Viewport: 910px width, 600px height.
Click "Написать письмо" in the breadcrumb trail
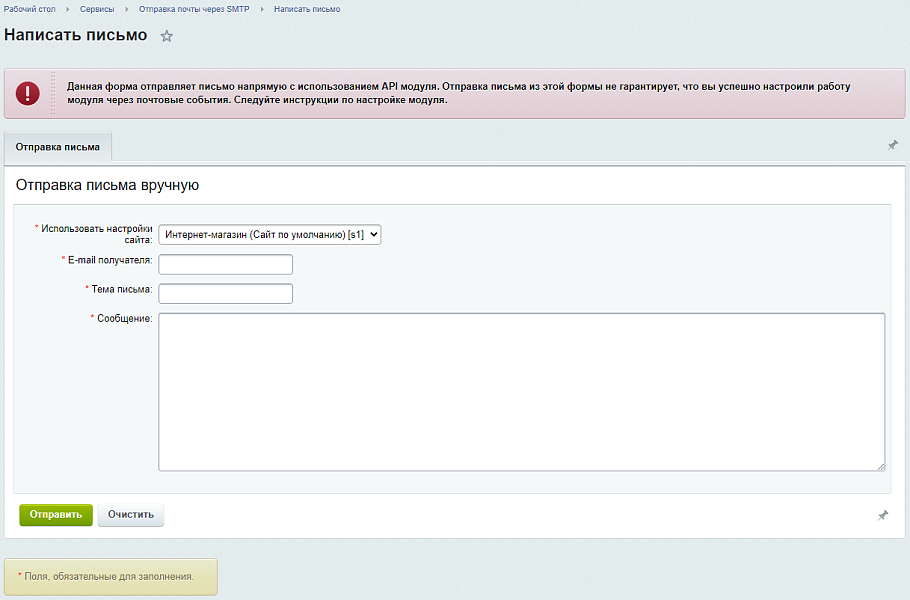pyautogui.click(x=309, y=8)
